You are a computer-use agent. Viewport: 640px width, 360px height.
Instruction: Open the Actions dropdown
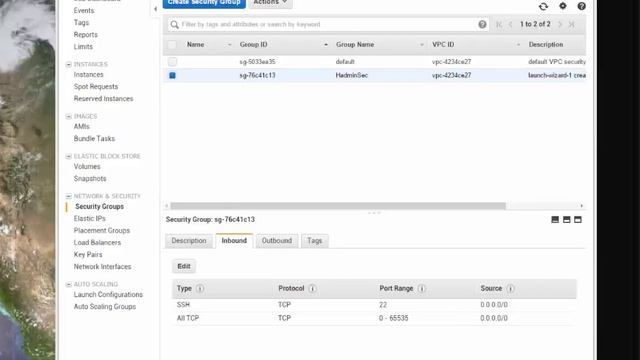(270, 3)
